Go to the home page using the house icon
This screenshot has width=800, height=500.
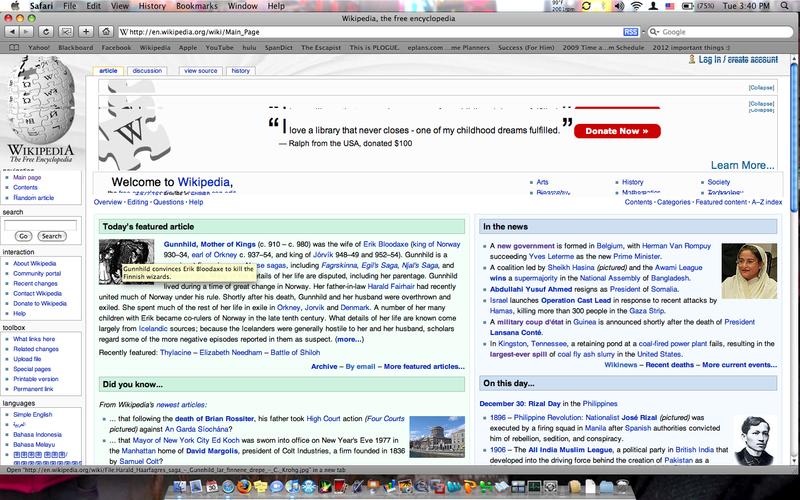coord(106,32)
